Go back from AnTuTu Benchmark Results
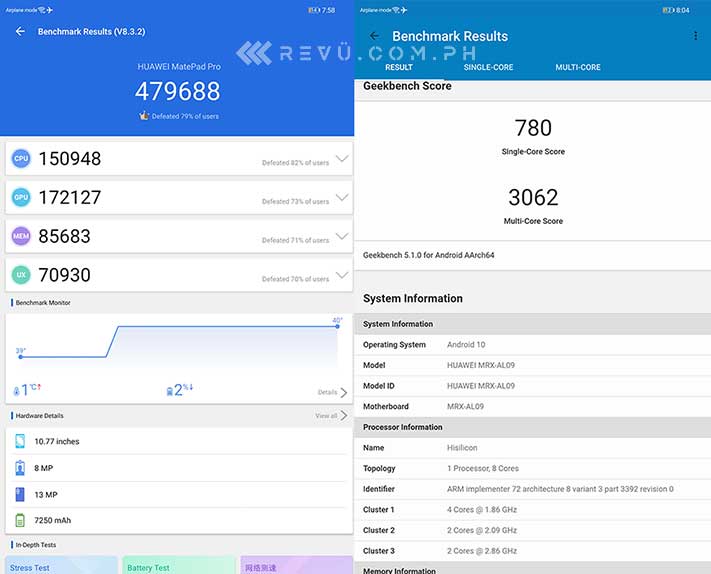Viewport: 711px width, 574px height. tap(20, 31)
